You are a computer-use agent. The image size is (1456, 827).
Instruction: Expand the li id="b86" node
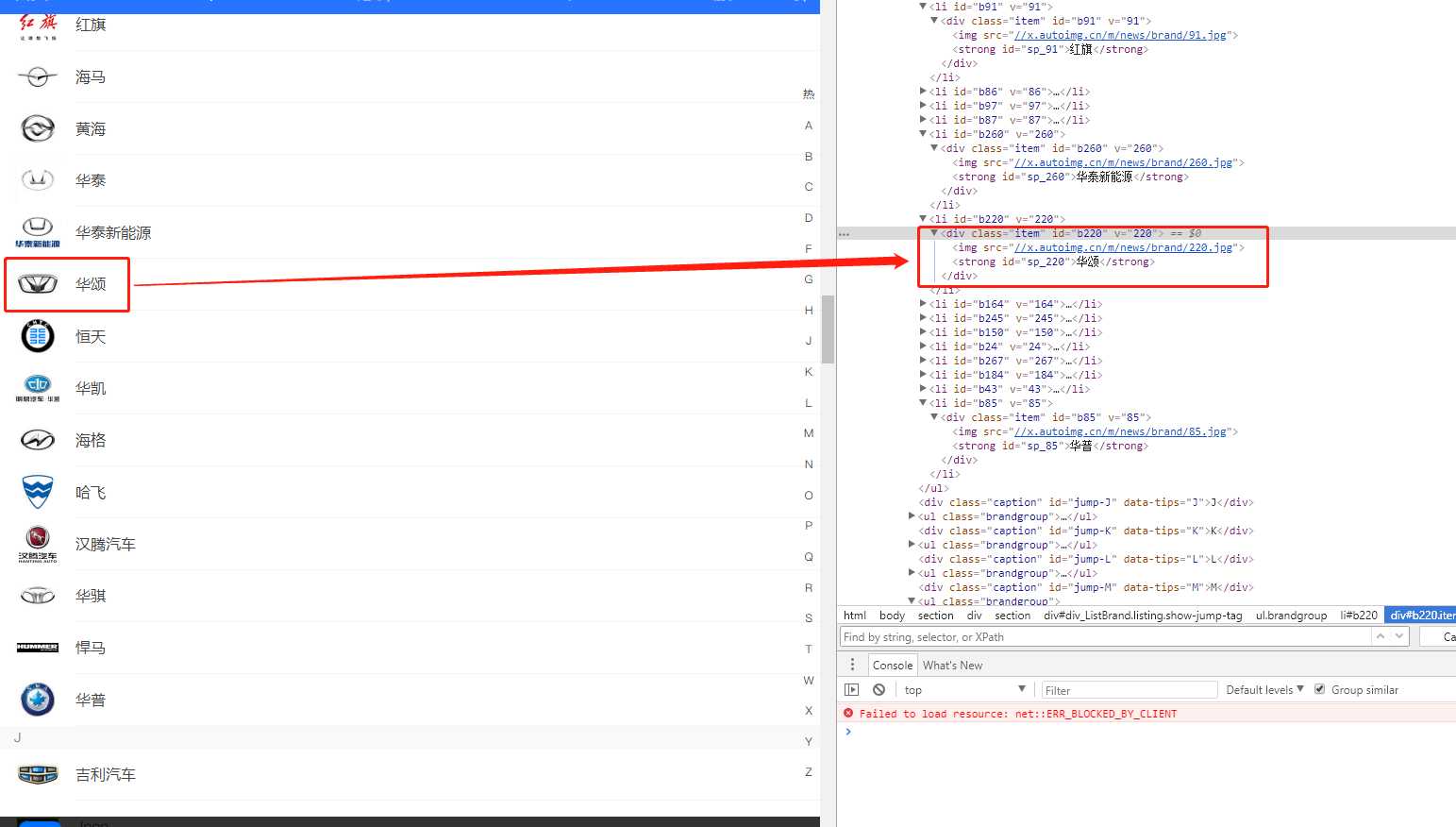pyautogui.click(x=923, y=92)
